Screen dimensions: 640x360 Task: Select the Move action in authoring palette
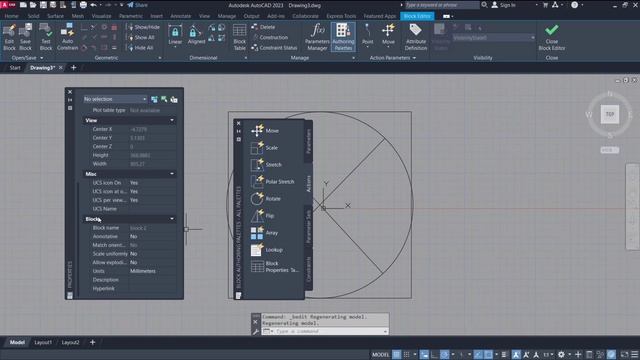point(264,131)
